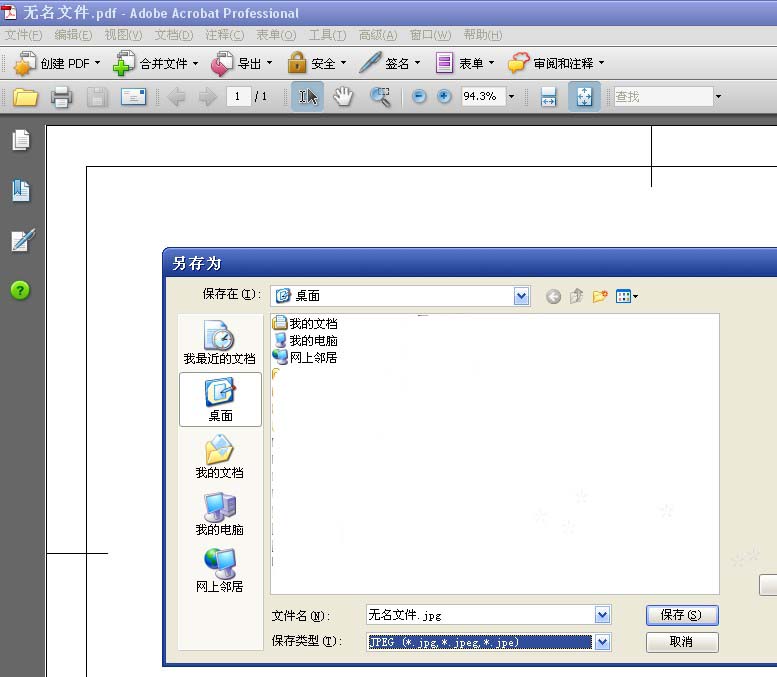
Task: Select the Marquee Zoom tool
Action: click(380, 97)
